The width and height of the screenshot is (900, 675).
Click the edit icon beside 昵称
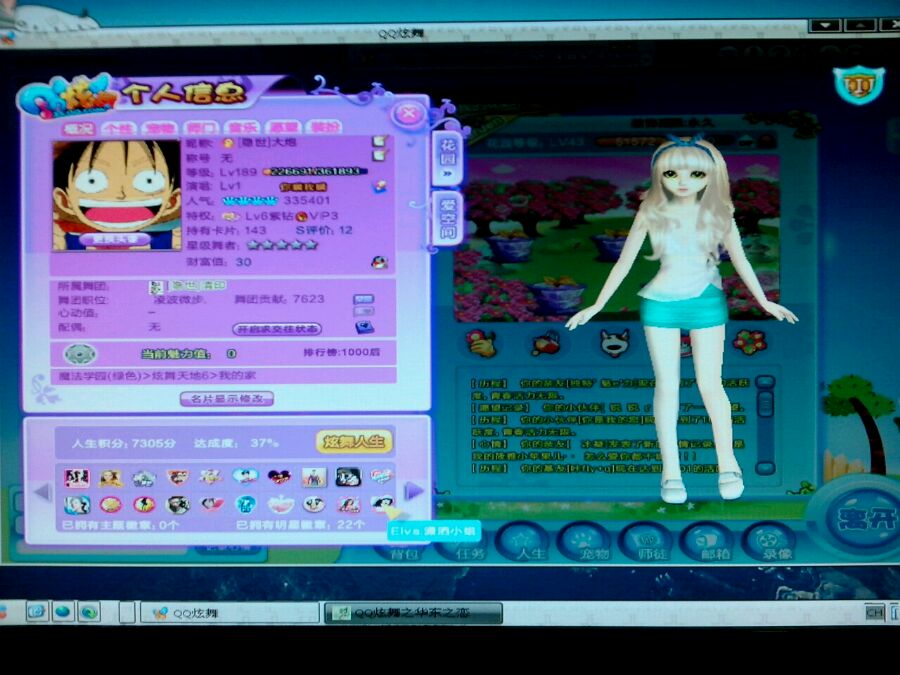tap(379, 141)
